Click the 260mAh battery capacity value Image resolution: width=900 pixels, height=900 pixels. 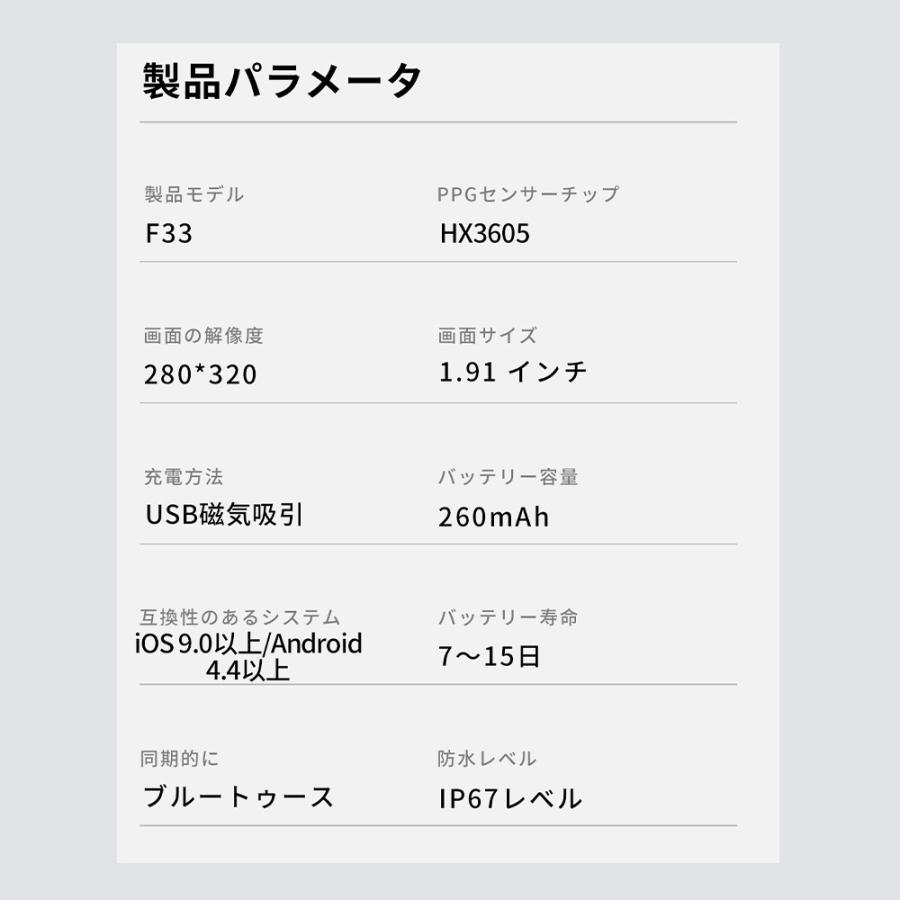coord(493,517)
